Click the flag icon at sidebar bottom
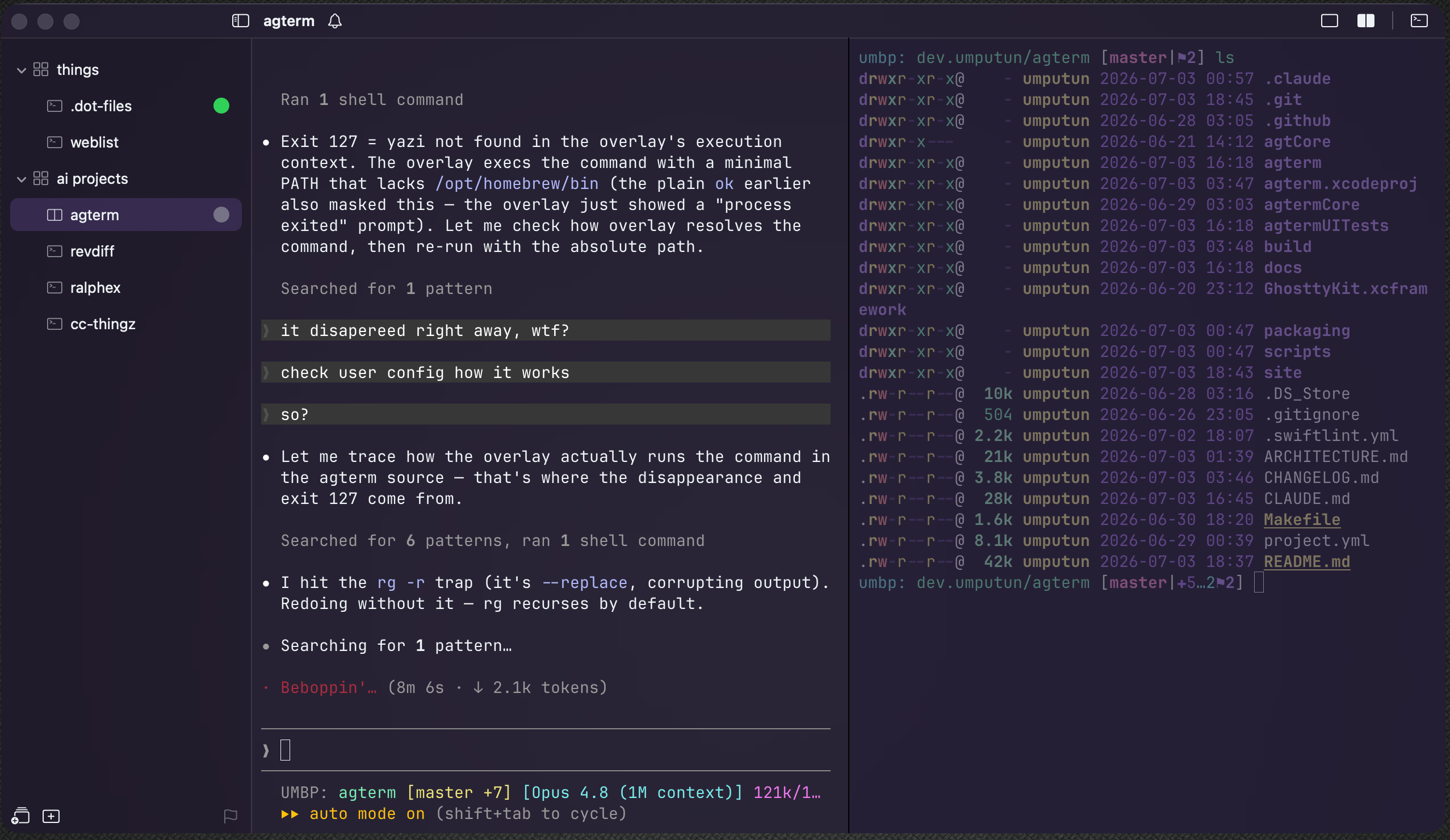1450x840 pixels. pos(230,816)
